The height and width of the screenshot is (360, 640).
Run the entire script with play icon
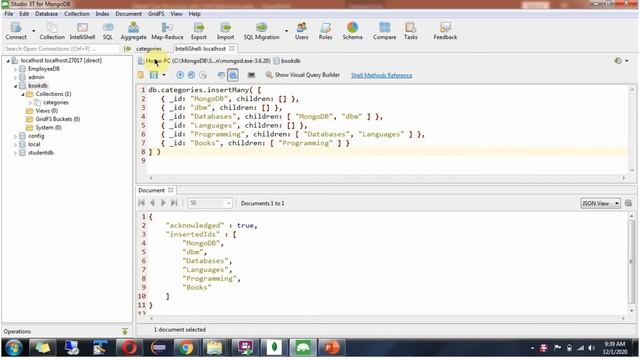click(x=180, y=75)
